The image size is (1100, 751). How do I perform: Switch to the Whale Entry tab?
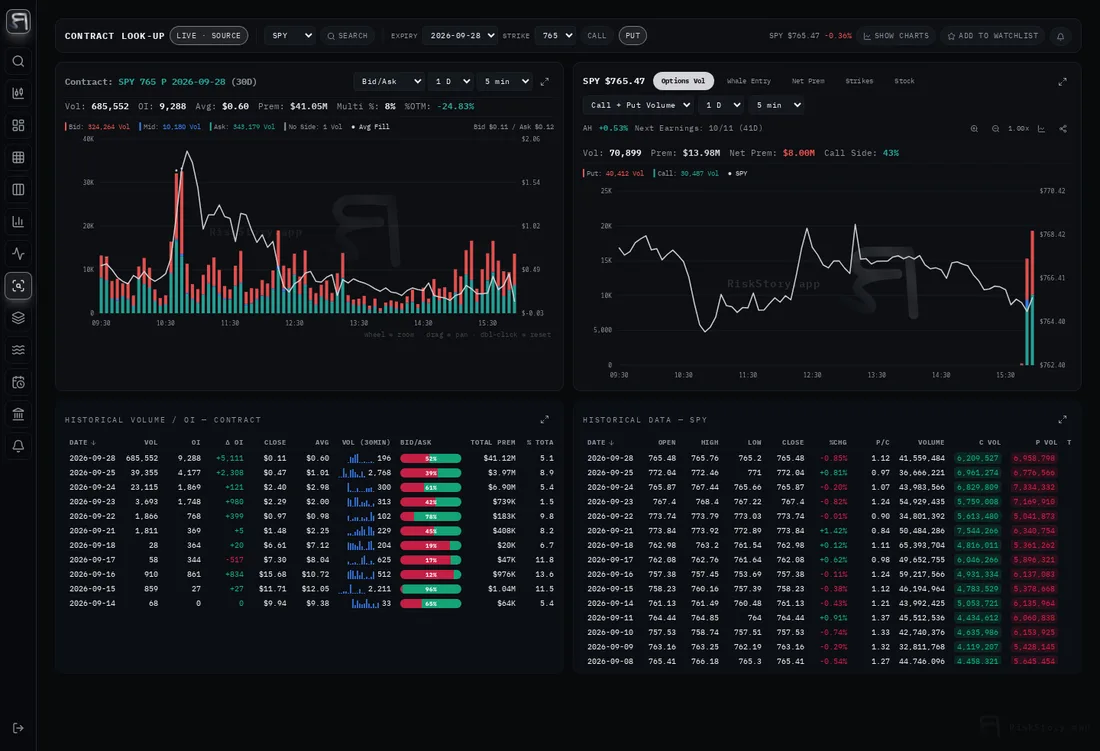click(x=749, y=81)
